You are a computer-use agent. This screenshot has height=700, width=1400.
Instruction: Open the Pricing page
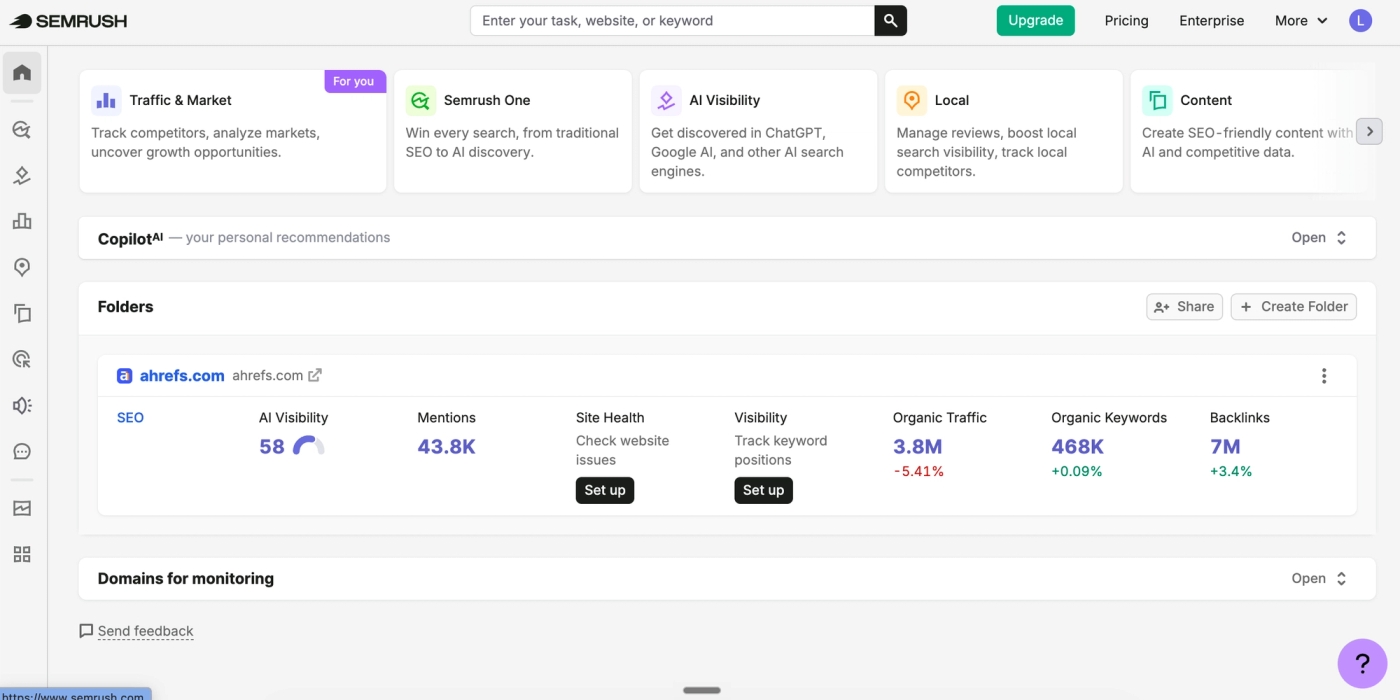pos(1126,21)
